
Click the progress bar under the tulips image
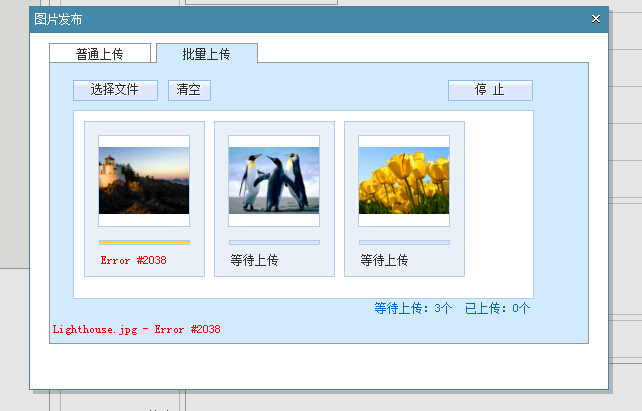(x=404, y=242)
